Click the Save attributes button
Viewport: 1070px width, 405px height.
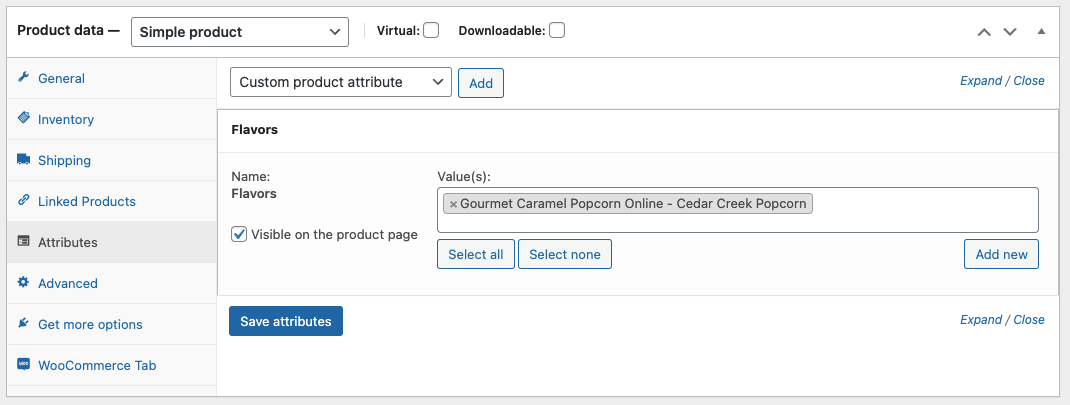[286, 321]
